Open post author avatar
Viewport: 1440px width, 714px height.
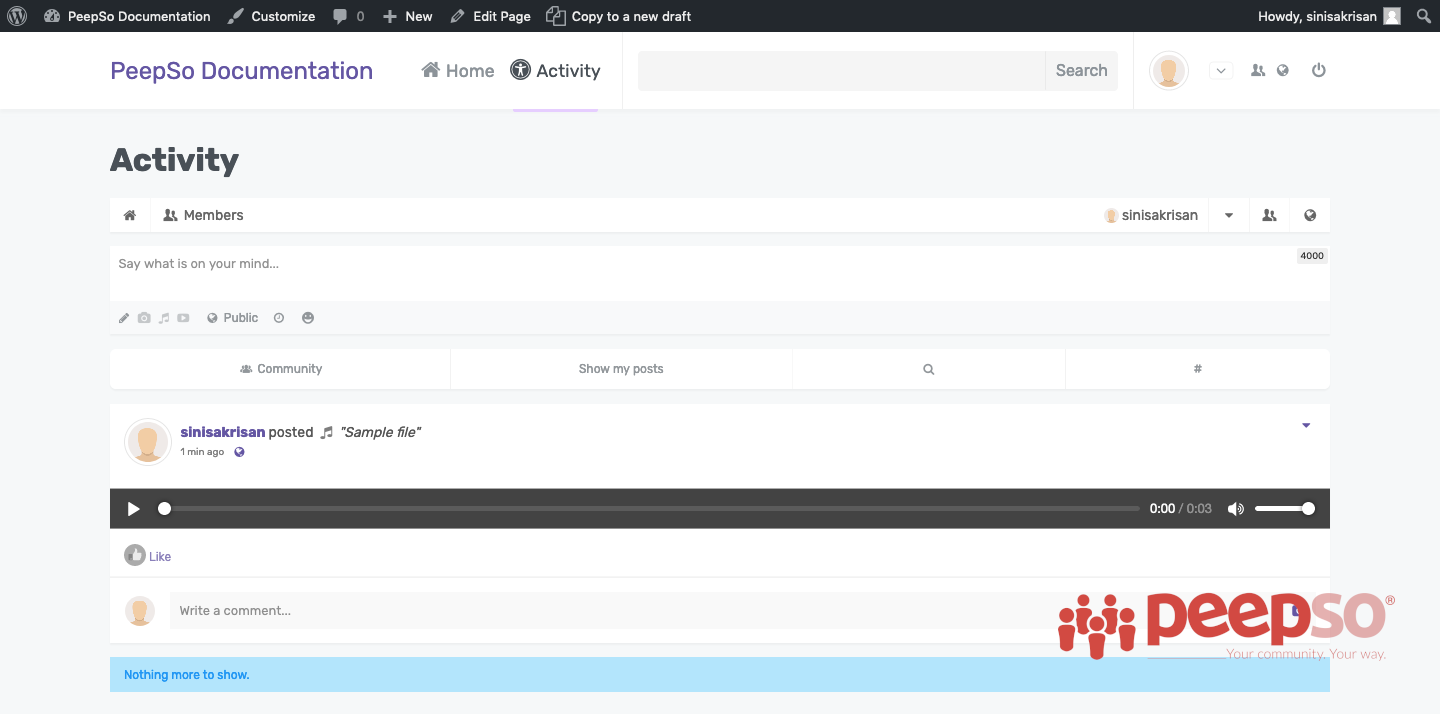click(x=148, y=442)
